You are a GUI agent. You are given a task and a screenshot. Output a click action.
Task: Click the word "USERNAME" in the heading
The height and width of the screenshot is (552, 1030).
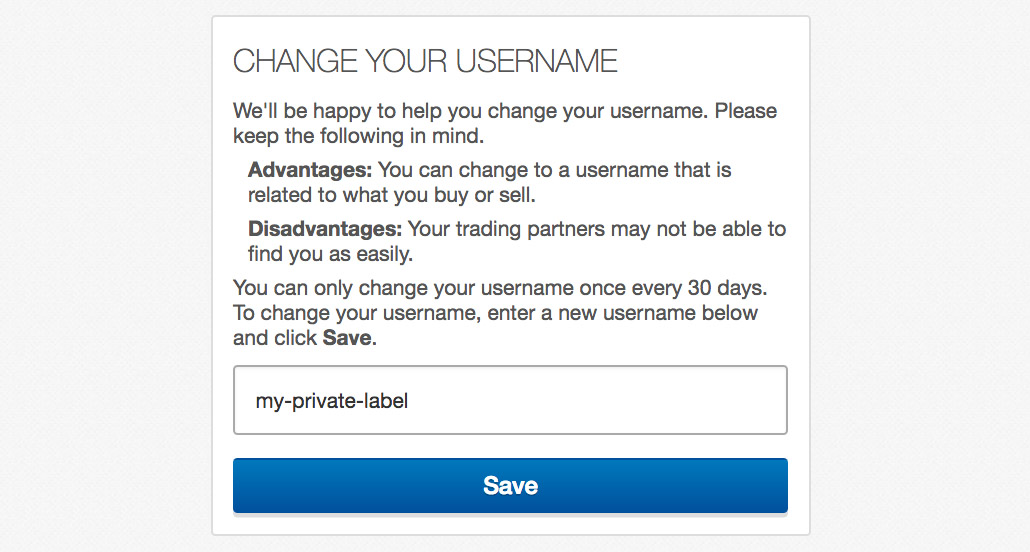(x=536, y=61)
